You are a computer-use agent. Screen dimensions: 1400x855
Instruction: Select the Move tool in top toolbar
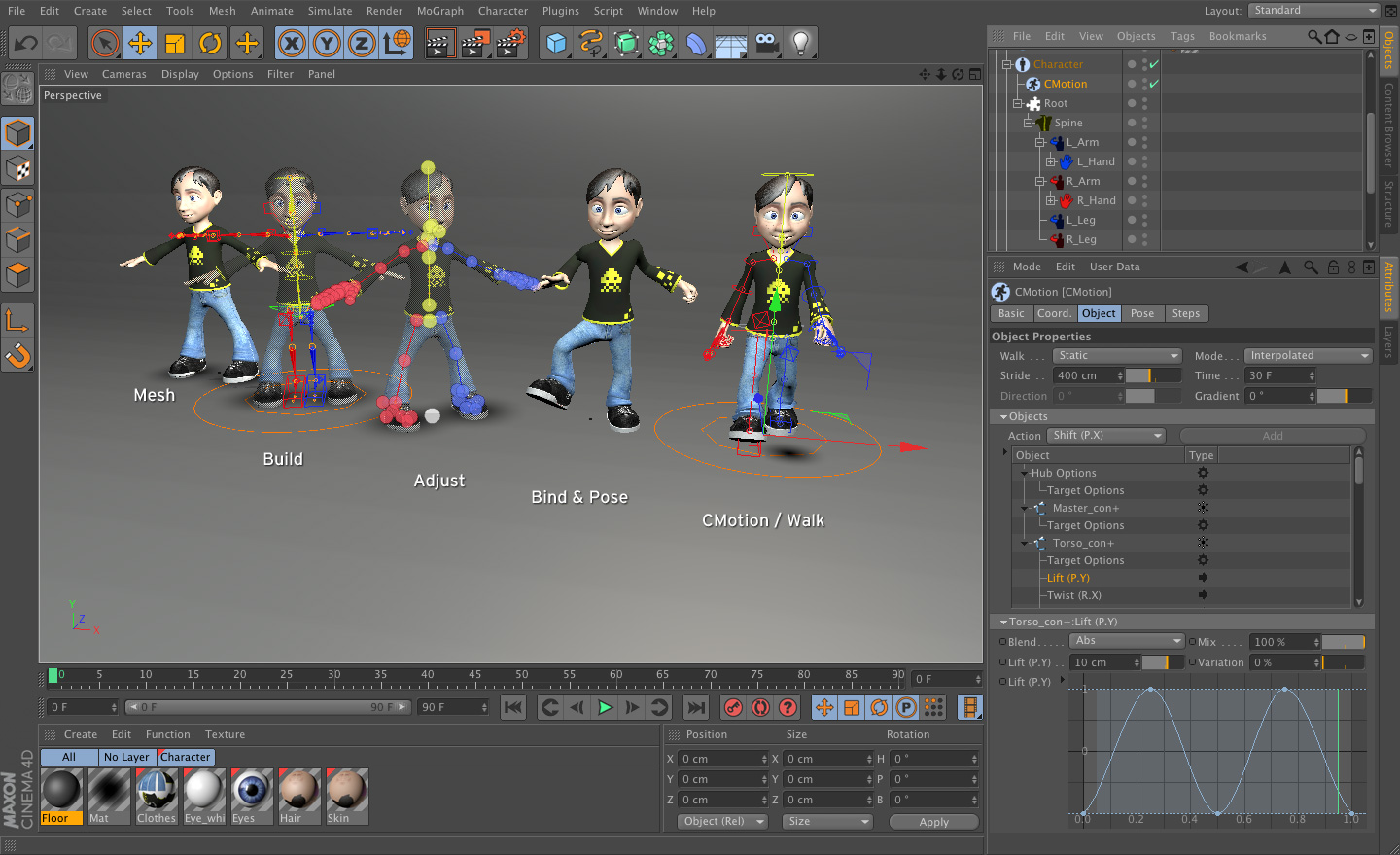coord(140,44)
